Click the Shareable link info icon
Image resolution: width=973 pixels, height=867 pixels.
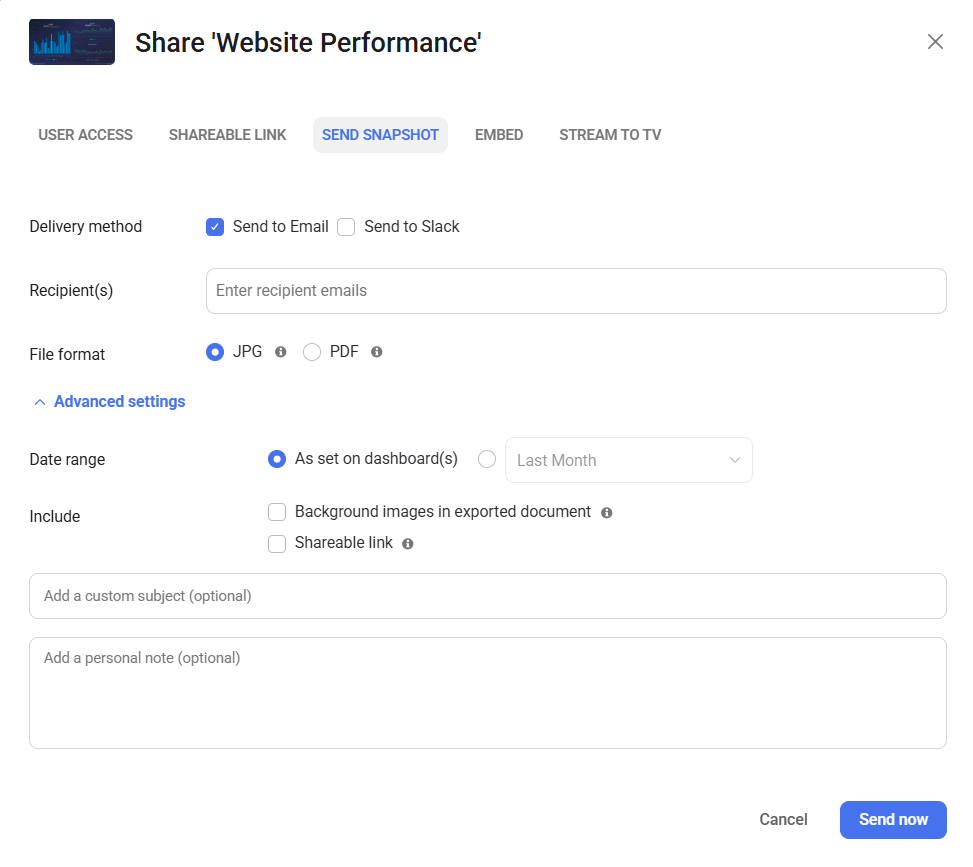[x=407, y=544]
